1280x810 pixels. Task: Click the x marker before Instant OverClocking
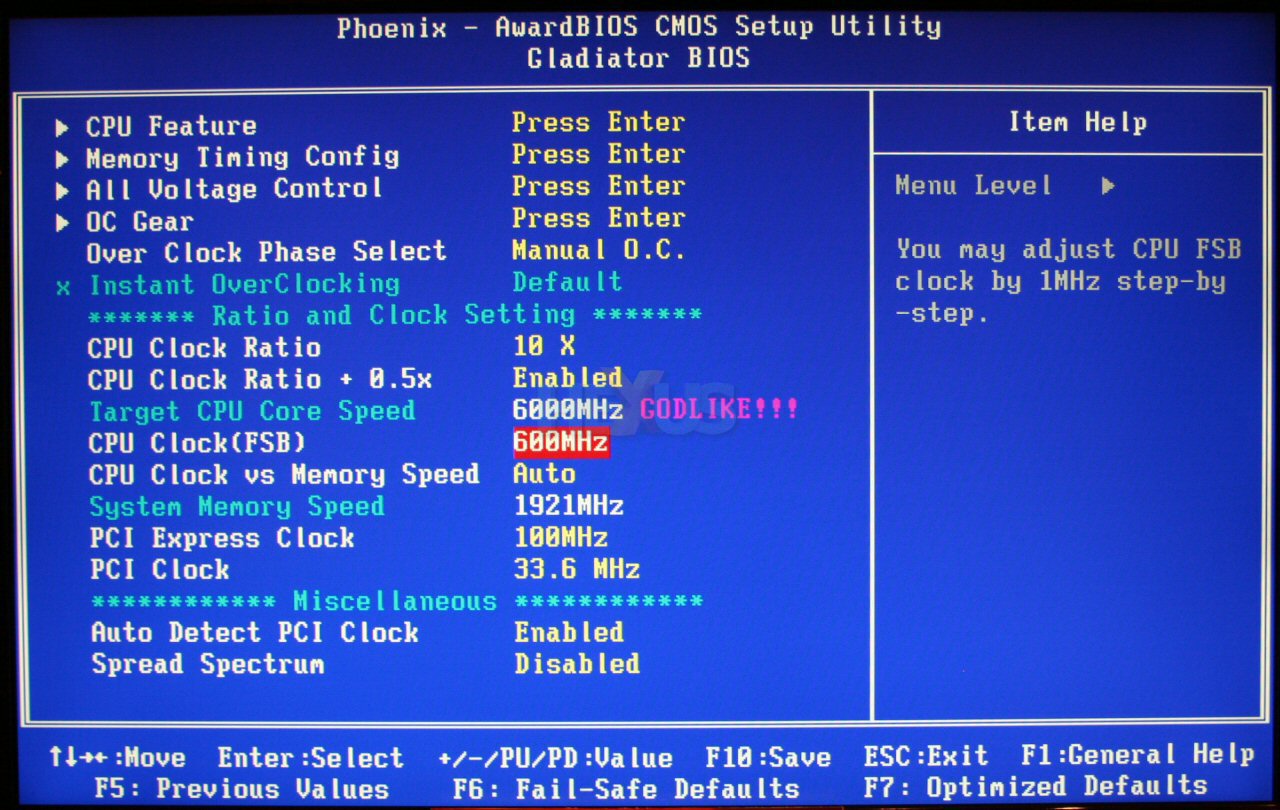click(63, 288)
